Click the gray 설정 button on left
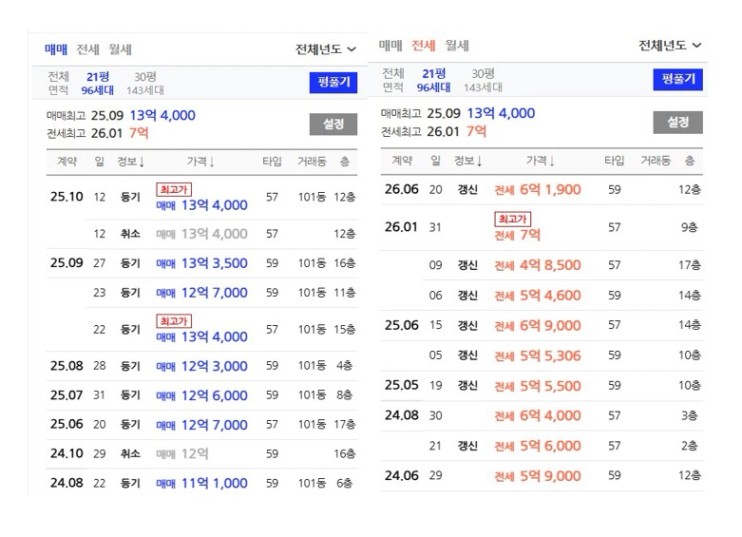The width and height of the screenshot is (742, 537). 334,124
